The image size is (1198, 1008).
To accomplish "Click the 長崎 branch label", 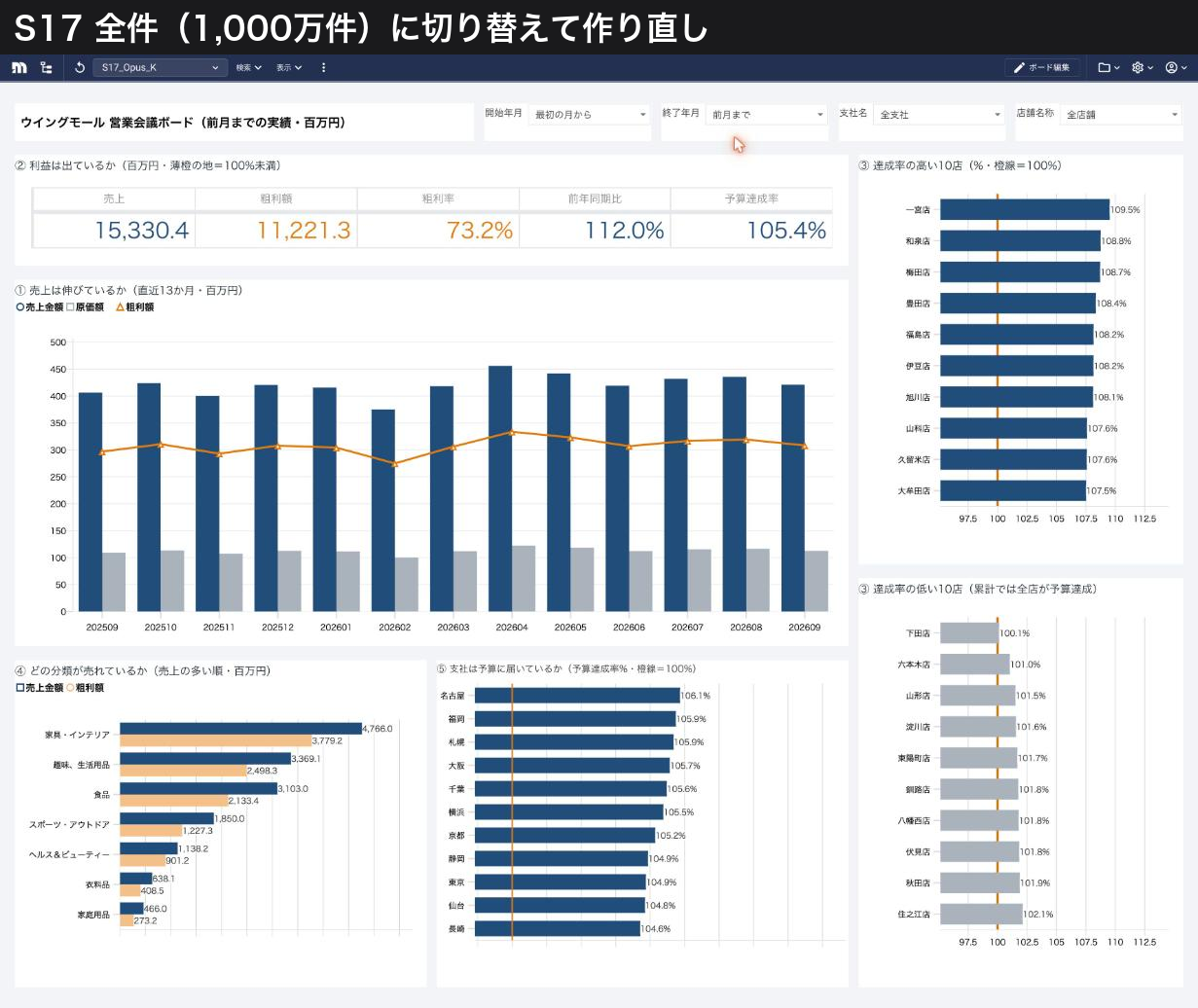I will (x=456, y=929).
